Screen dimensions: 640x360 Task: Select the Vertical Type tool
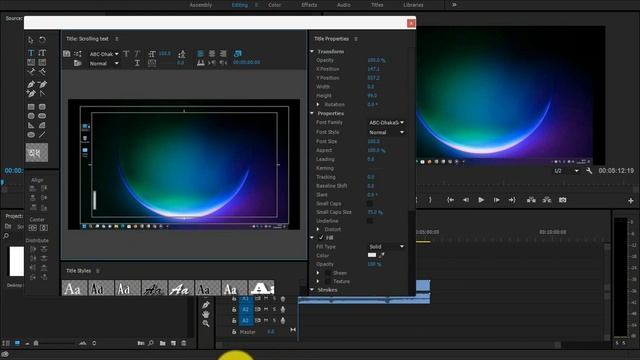42,53
